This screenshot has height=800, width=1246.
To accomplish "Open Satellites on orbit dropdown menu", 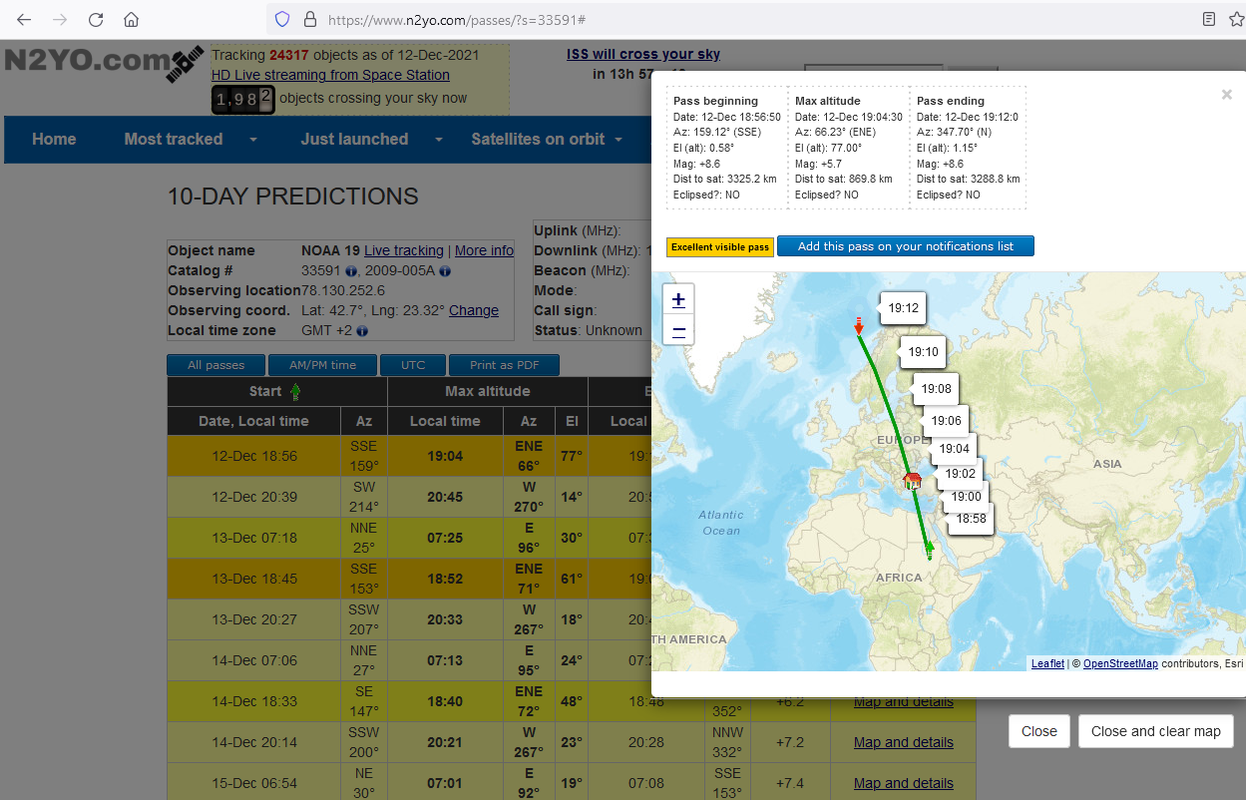I will (x=548, y=139).
